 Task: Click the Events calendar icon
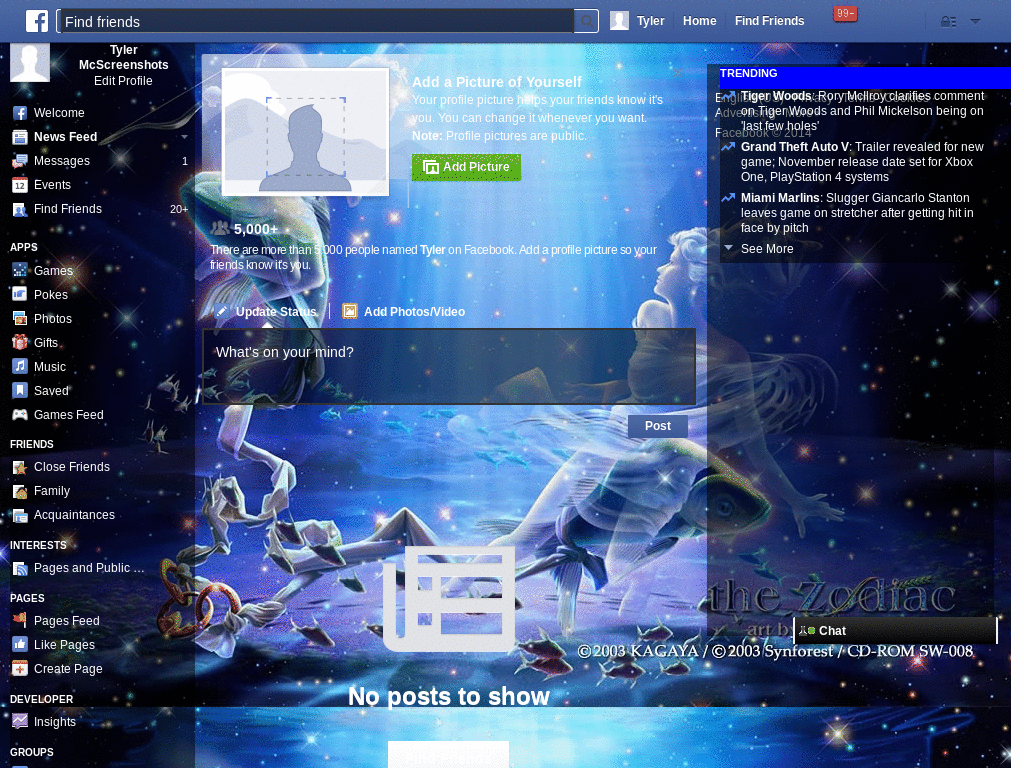(20, 185)
